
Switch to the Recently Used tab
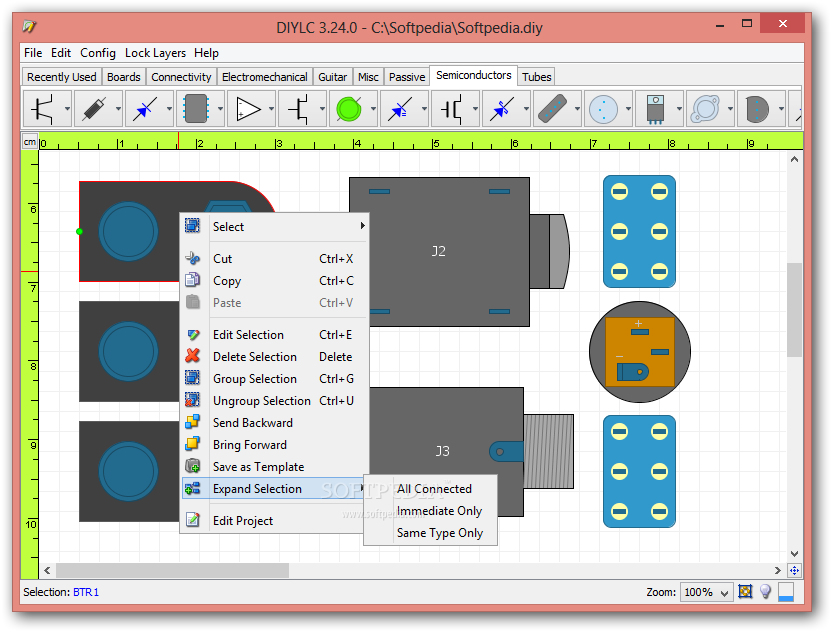pos(62,77)
